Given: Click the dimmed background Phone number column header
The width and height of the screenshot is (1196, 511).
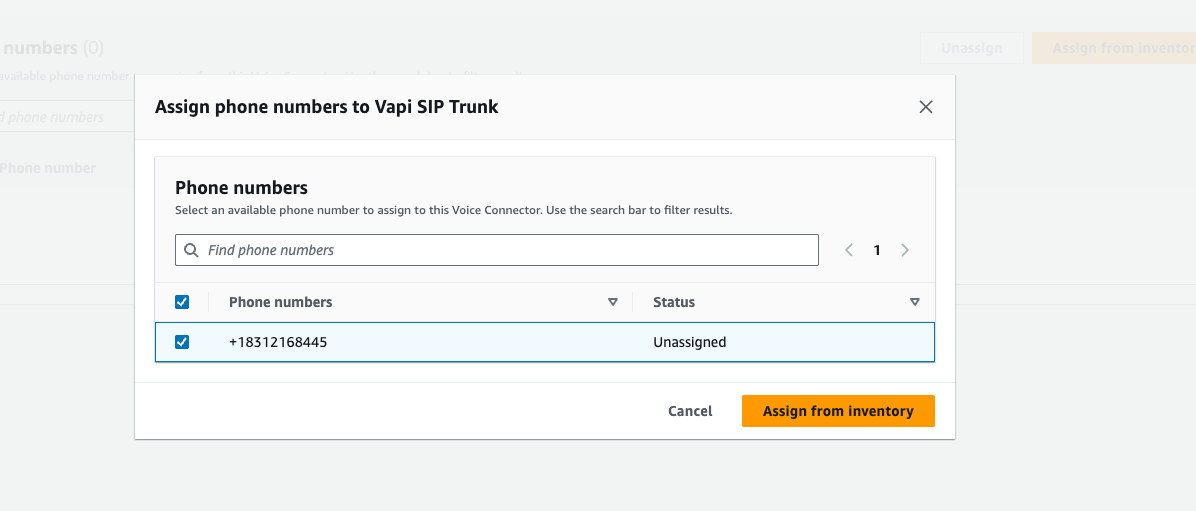Looking at the screenshot, I should [48, 168].
